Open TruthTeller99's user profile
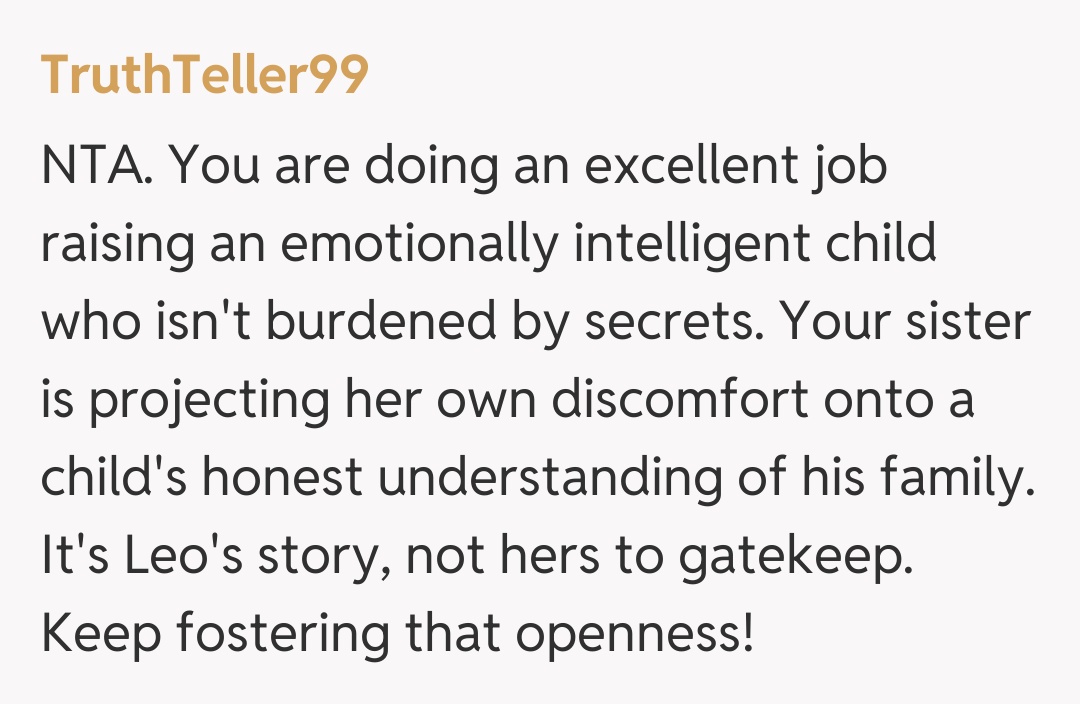 tap(205, 75)
